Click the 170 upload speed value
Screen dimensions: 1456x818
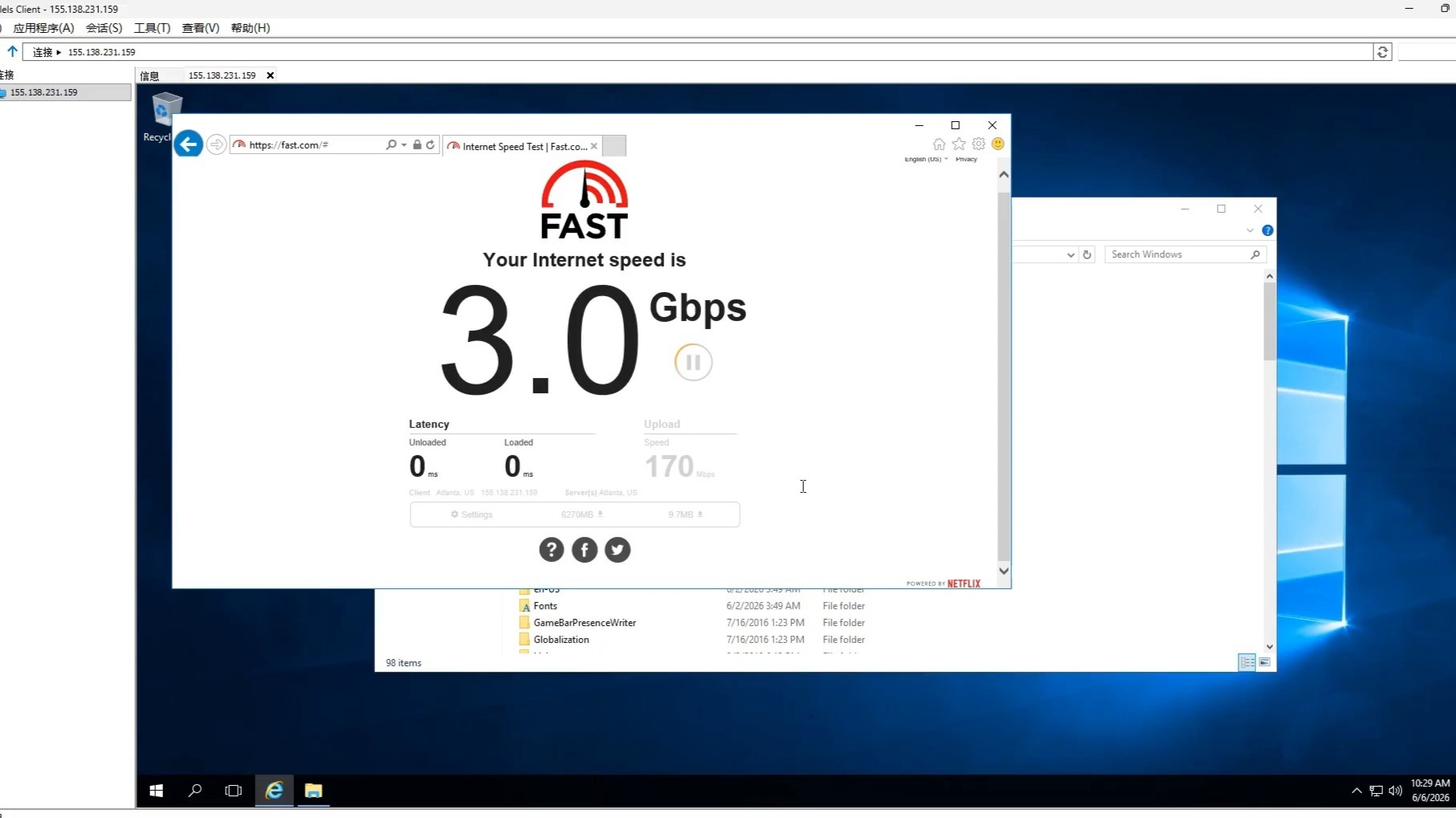669,466
